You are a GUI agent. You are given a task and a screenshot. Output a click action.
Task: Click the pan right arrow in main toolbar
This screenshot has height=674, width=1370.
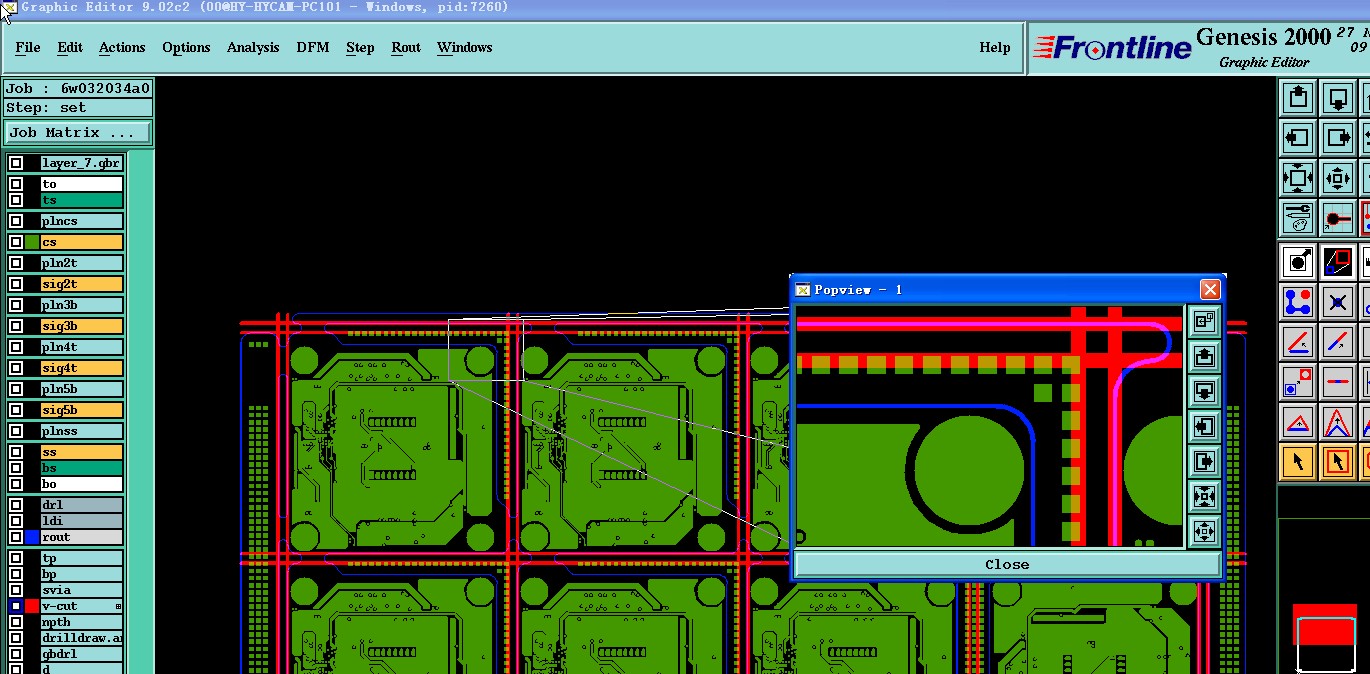coord(1338,137)
